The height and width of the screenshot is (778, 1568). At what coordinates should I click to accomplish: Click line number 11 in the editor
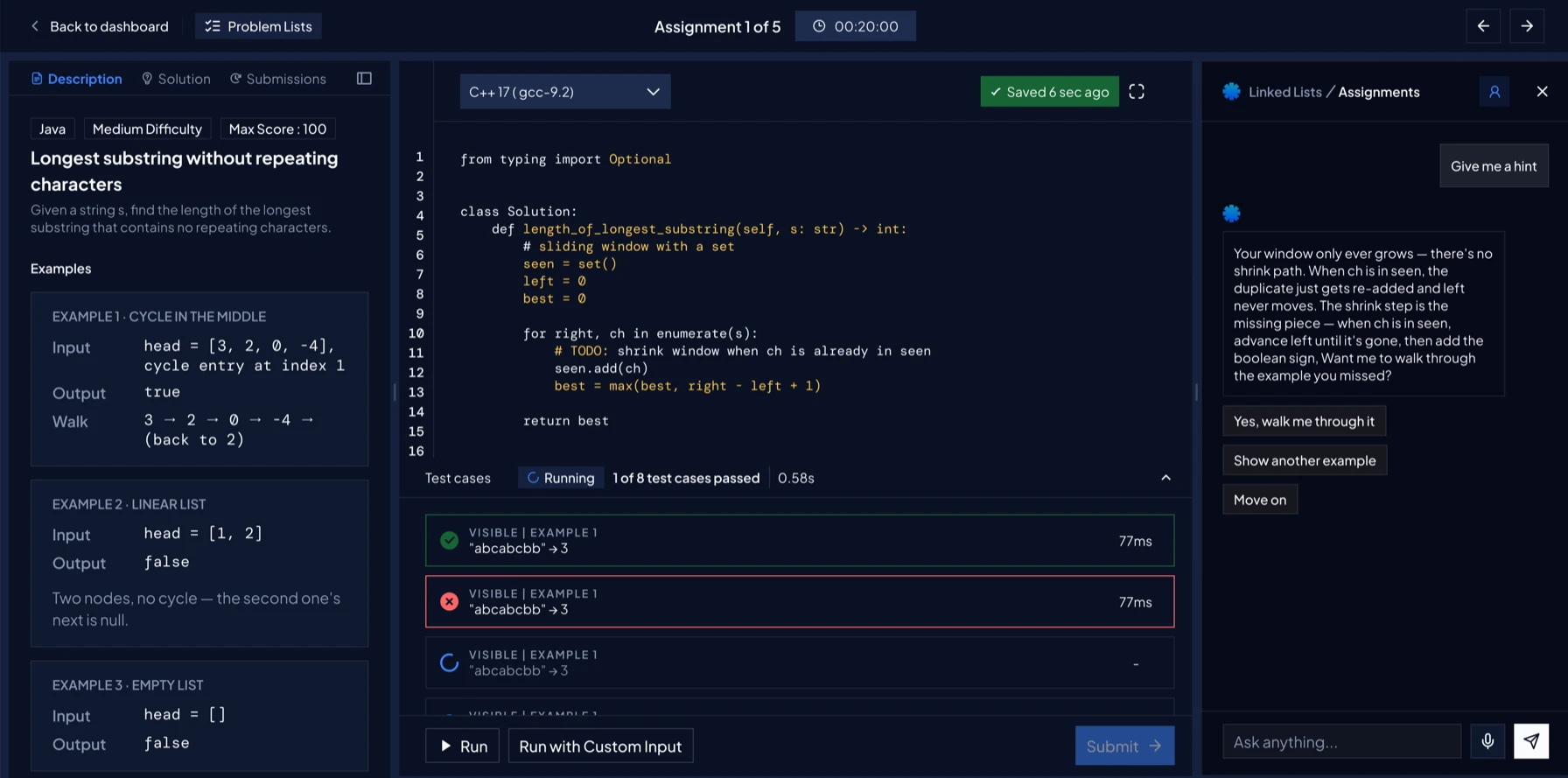click(x=416, y=353)
